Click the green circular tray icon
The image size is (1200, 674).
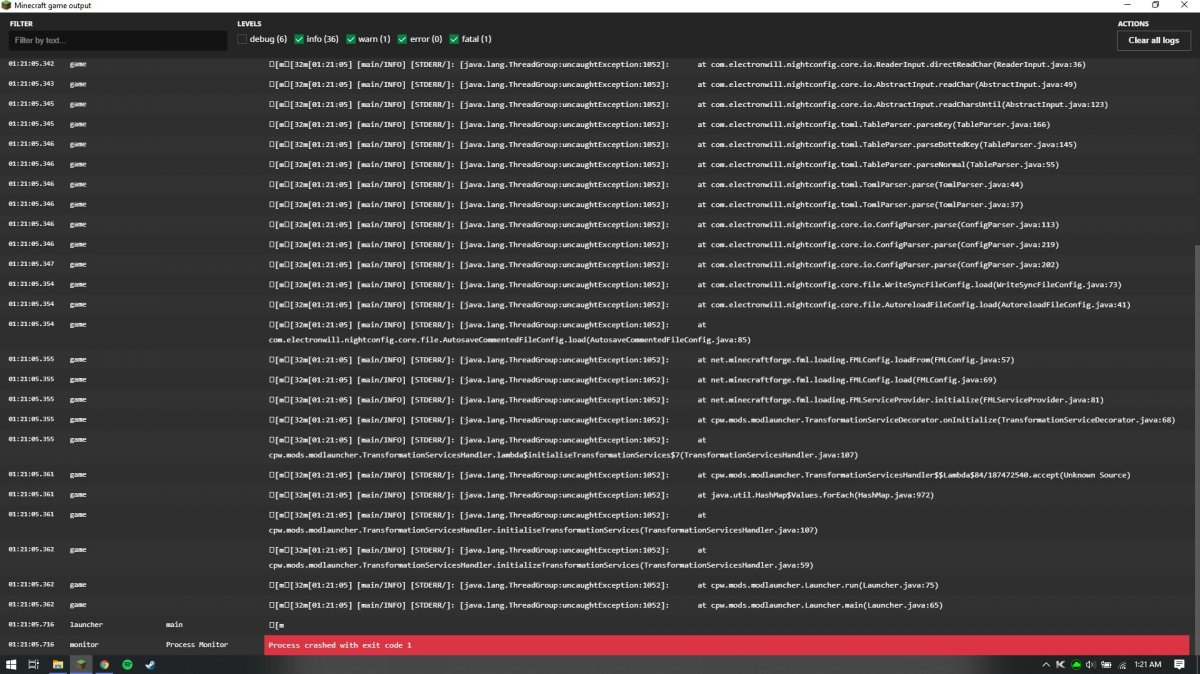[x=1076, y=664]
